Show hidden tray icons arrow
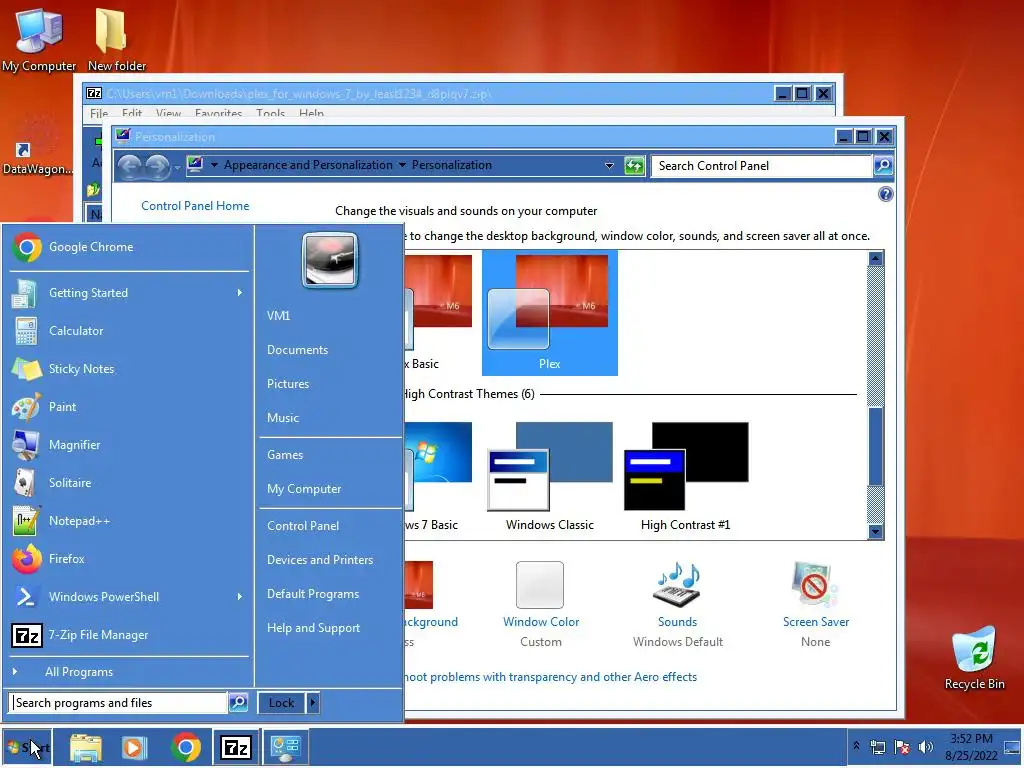The image size is (1024, 768). pyautogui.click(x=856, y=746)
